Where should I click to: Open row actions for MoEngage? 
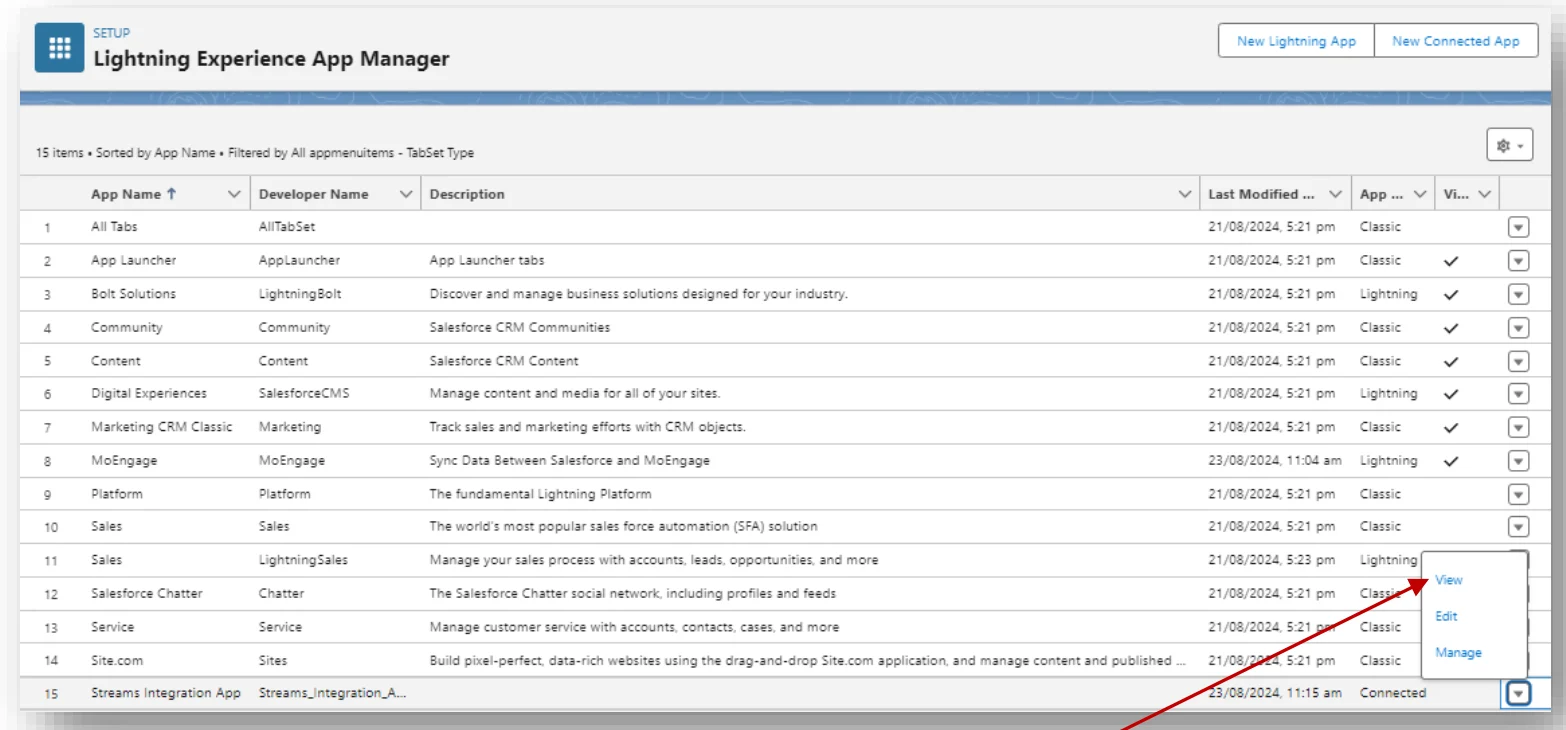(1518, 461)
